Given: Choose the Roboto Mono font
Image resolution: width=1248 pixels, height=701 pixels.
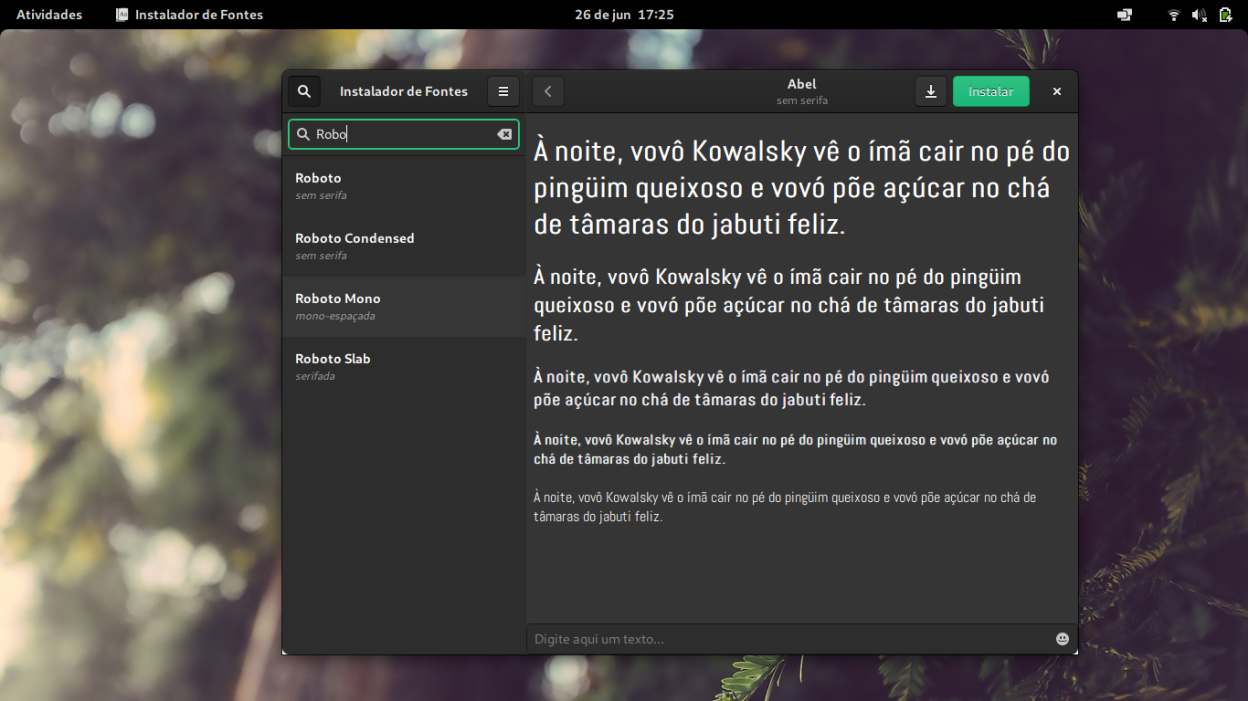Looking at the screenshot, I should [x=403, y=306].
